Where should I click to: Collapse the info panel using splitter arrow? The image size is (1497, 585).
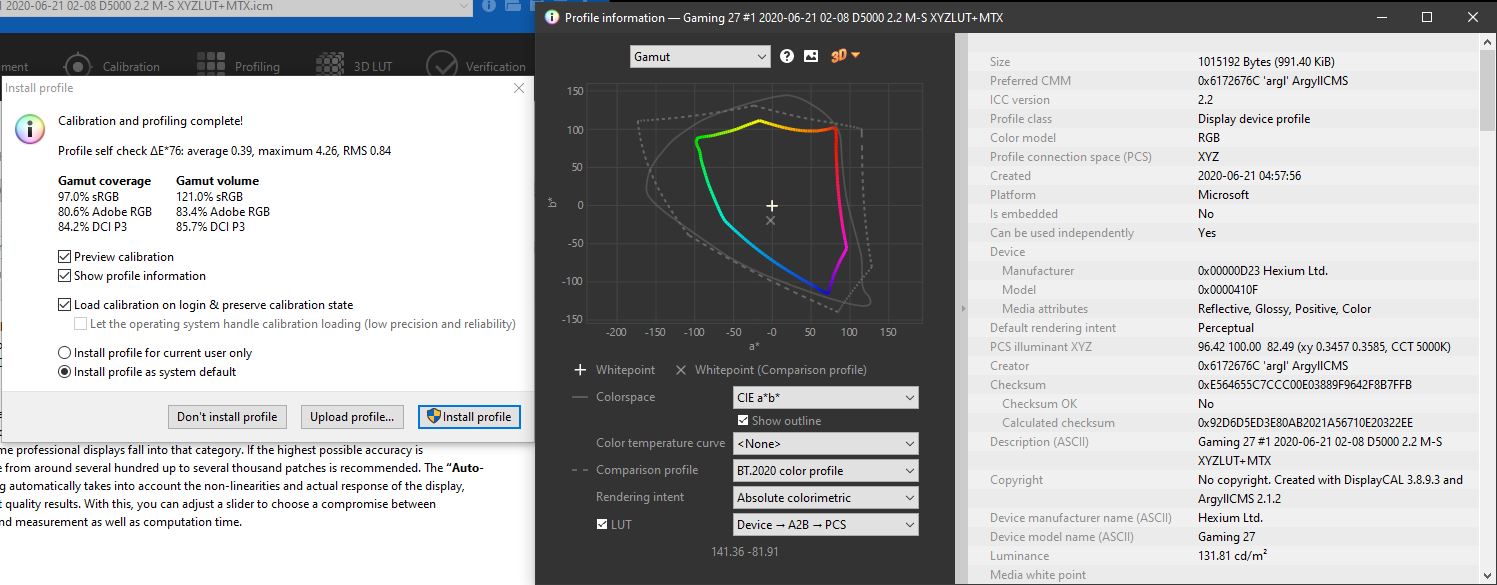coord(962,309)
